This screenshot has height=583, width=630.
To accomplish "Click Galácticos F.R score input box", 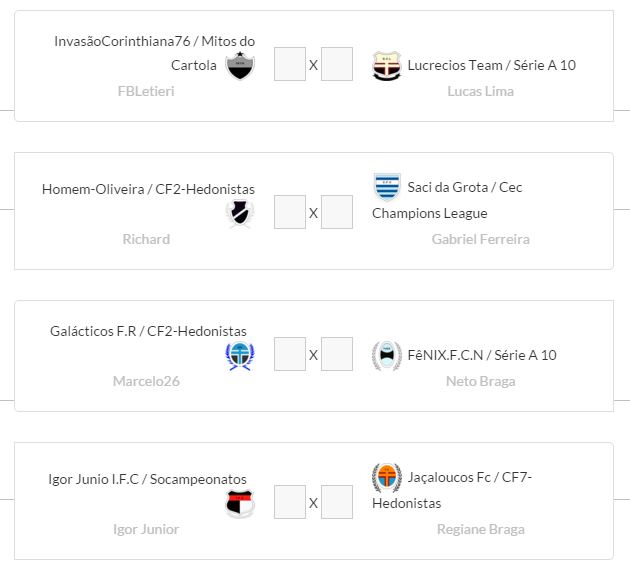I will (x=289, y=355).
